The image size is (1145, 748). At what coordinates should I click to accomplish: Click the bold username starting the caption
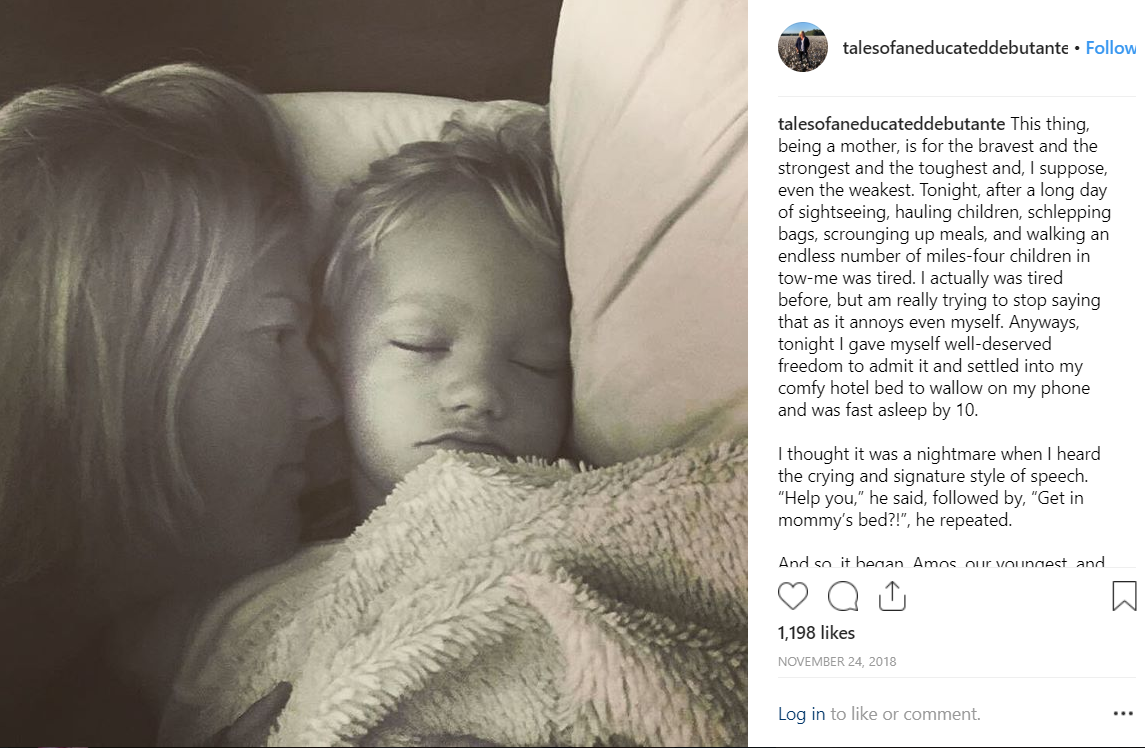click(x=892, y=124)
